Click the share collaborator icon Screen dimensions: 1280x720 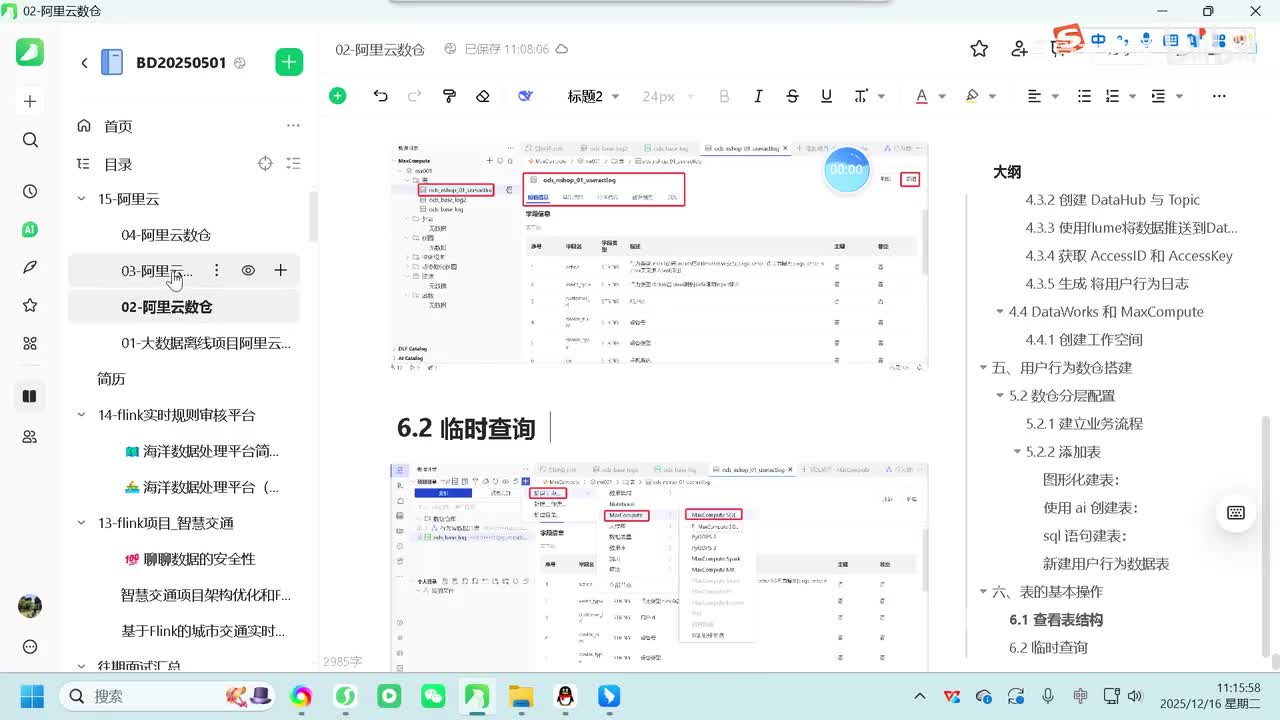pyautogui.click(x=1019, y=49)
